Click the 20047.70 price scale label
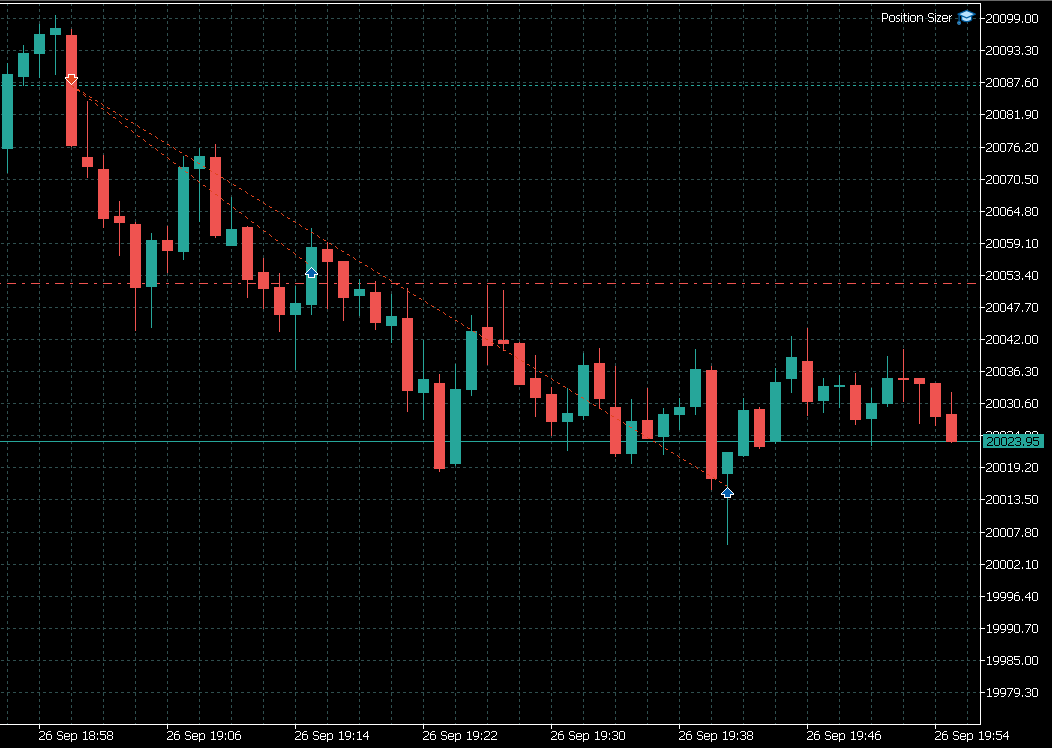Viewport: 1052px width, 748px height. pyautogui.click(x=1011, y=307)
